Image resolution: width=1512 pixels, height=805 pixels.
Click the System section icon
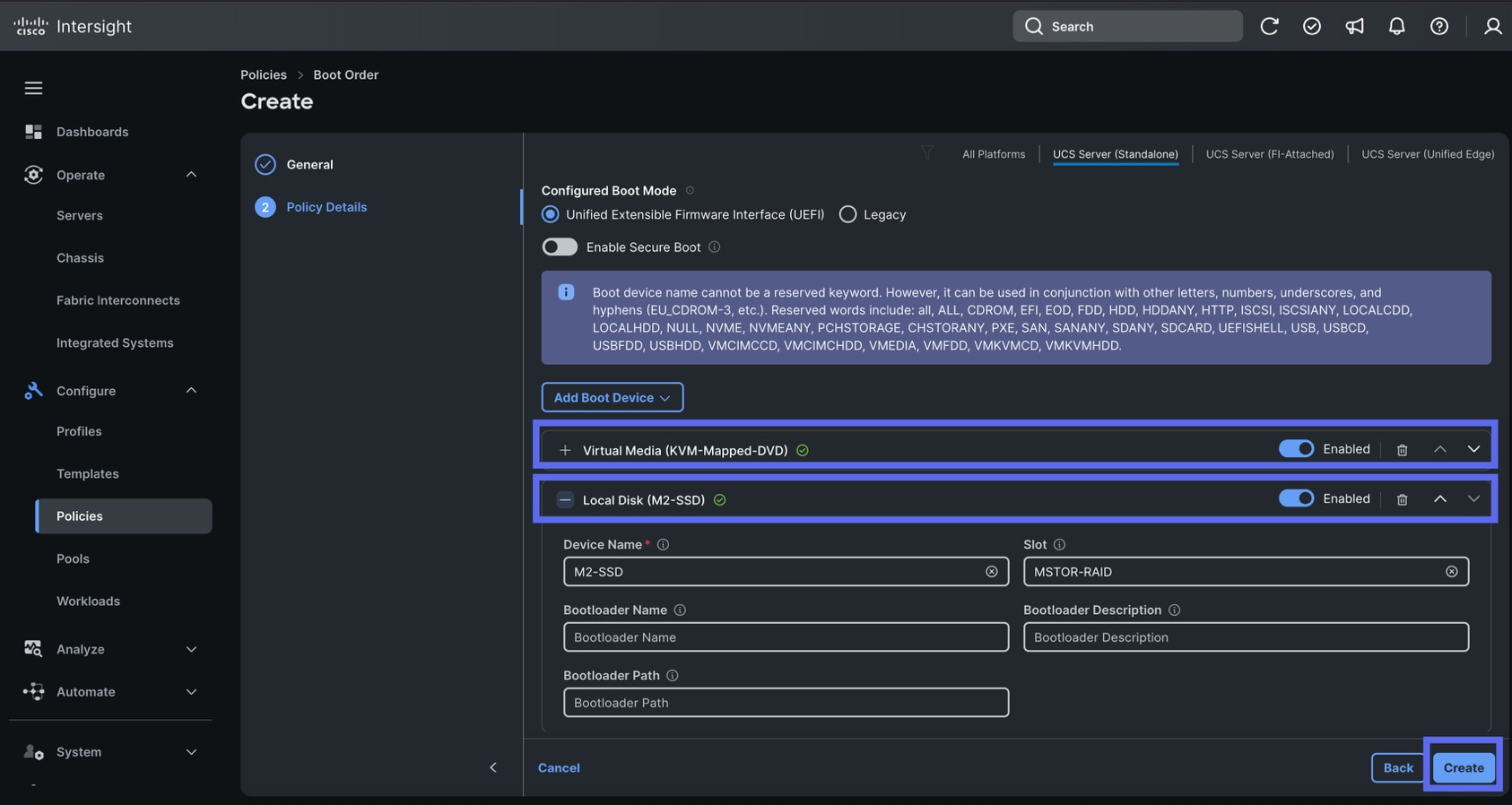pos(33,752)
